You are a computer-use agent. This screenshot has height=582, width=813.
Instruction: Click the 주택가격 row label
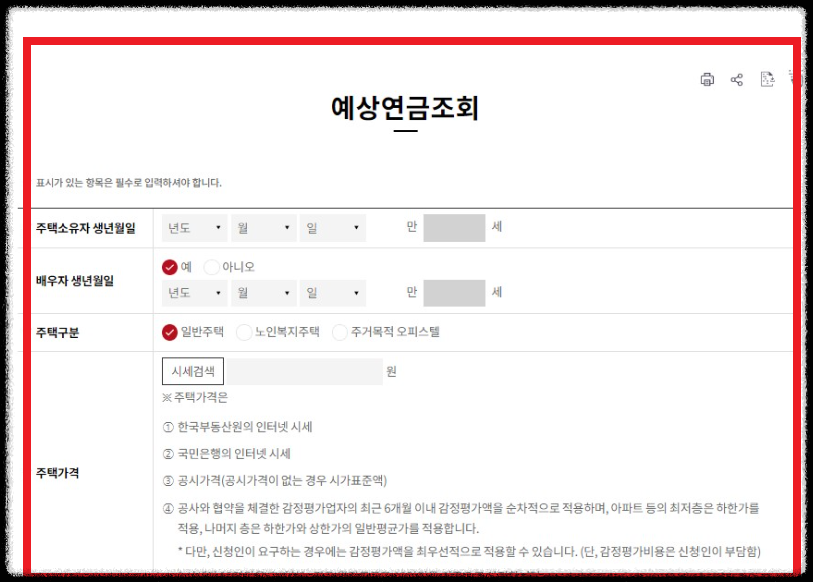pyautogui.click(x=58, y=473)
